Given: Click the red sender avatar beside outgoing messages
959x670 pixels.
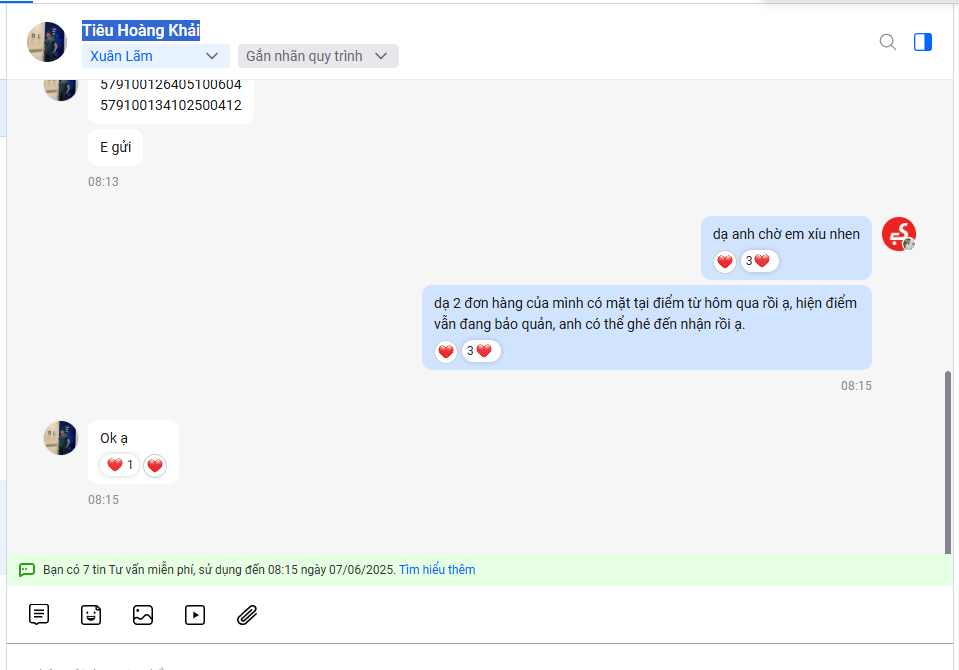Looking at the screenshot, I should tap(898, 234).
